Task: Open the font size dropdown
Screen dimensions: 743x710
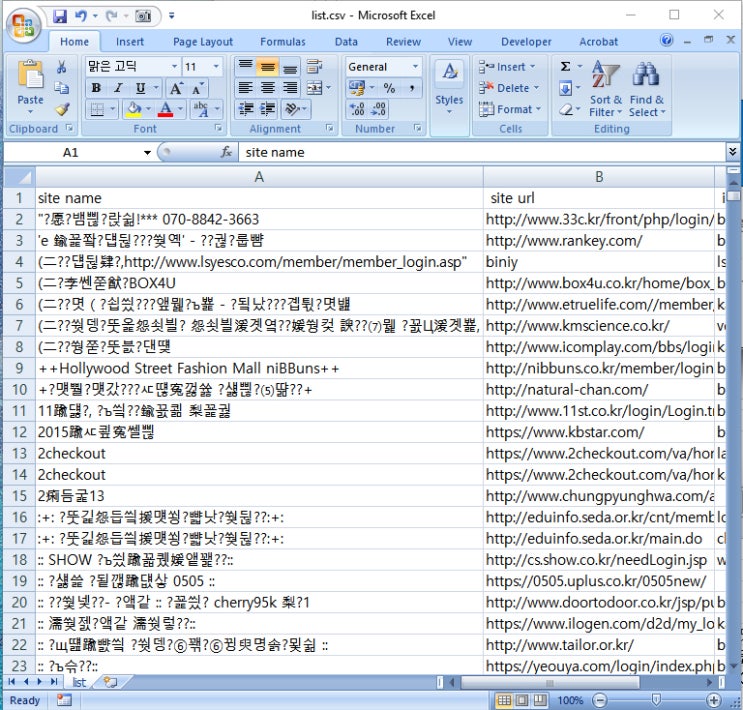Action: point(216,67)
